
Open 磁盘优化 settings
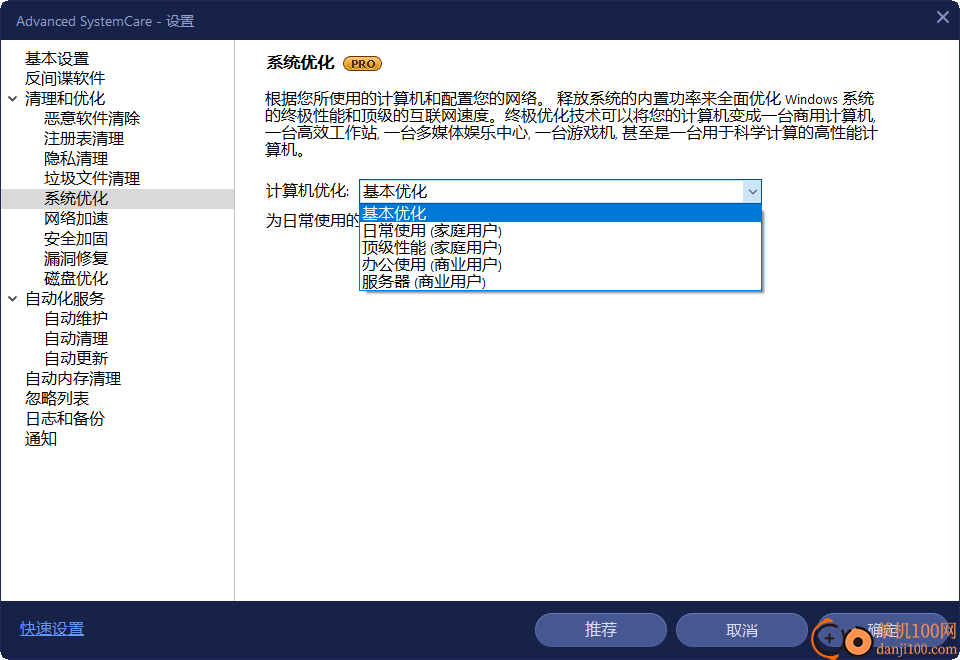pos(76,279)
